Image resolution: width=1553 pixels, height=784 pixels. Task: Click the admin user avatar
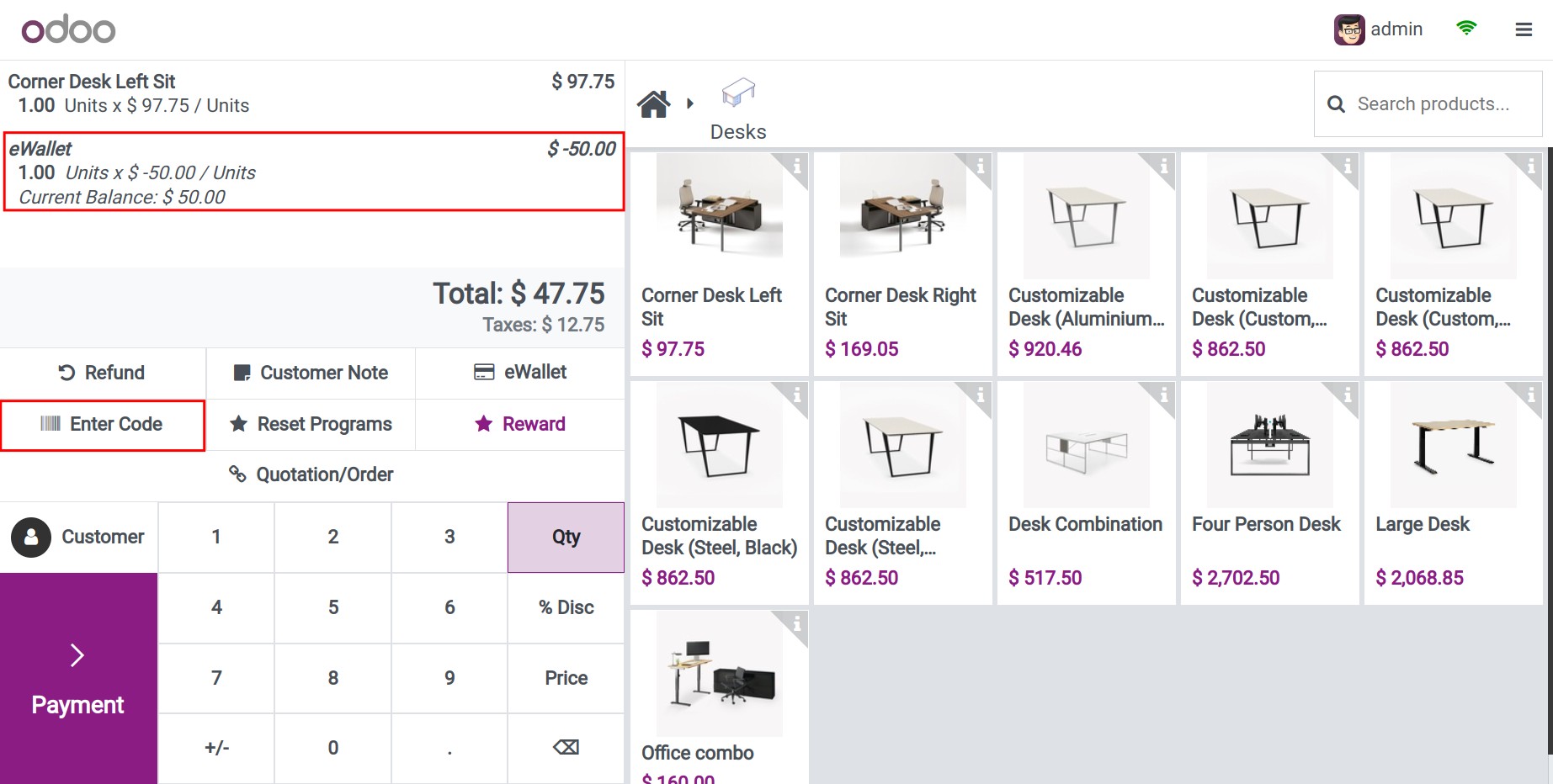[1349, 29]
